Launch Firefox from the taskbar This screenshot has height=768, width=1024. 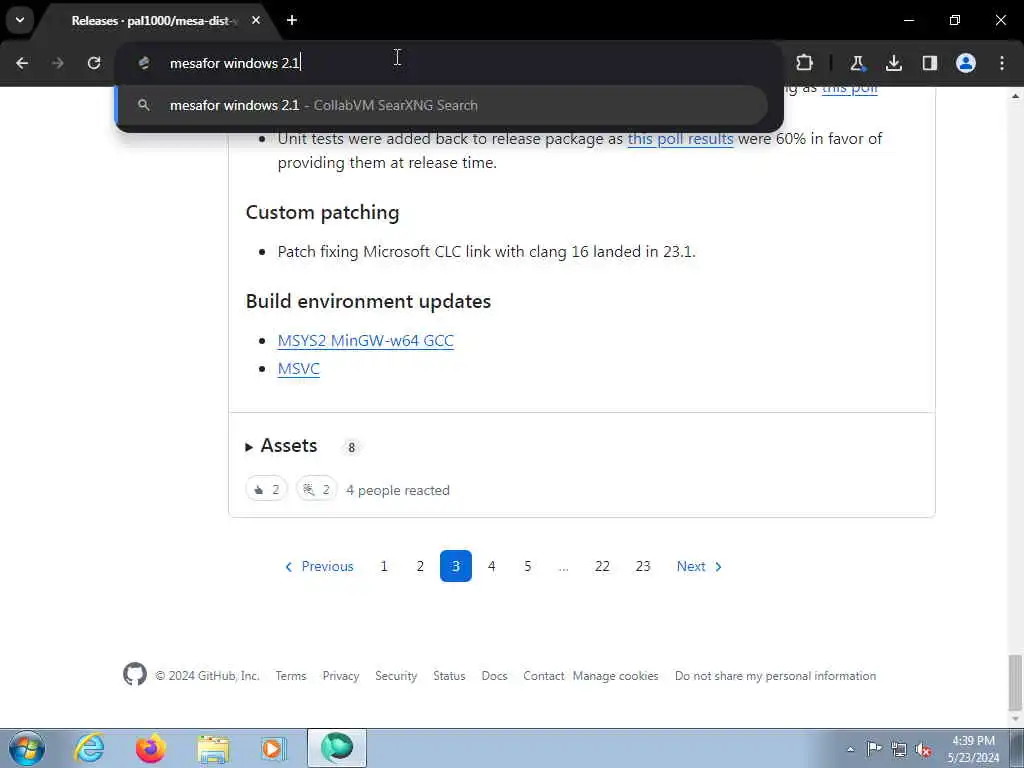click(150, 748)
